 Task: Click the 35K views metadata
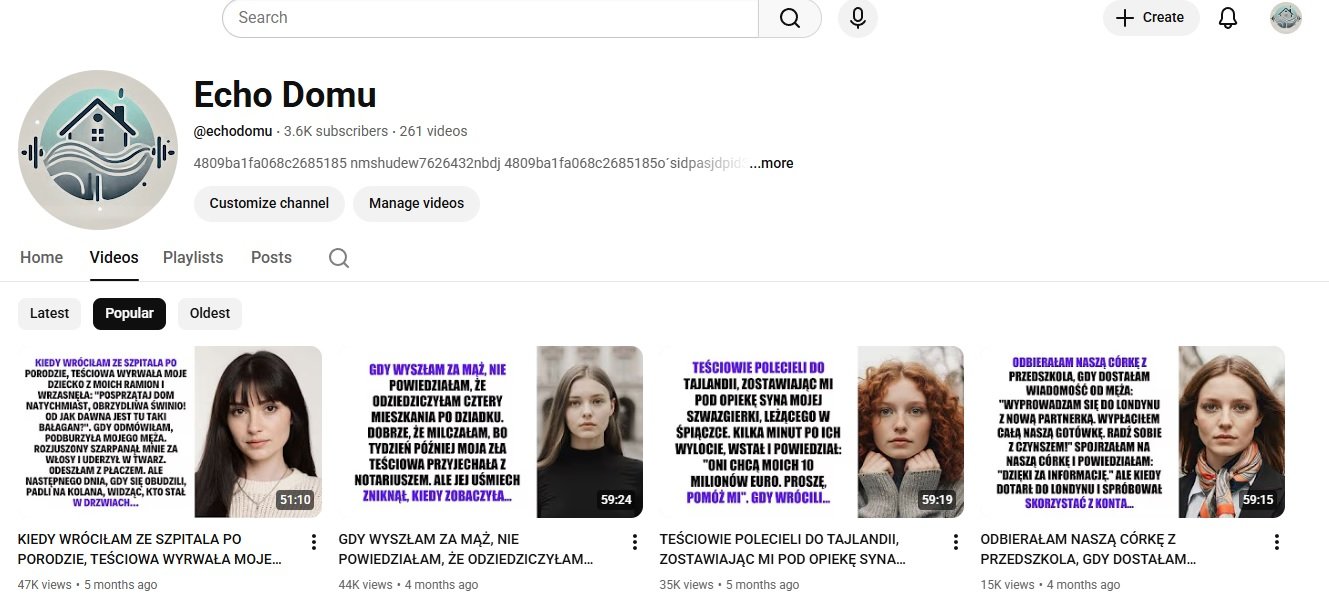pyautogui.click(x=687, y=585)
